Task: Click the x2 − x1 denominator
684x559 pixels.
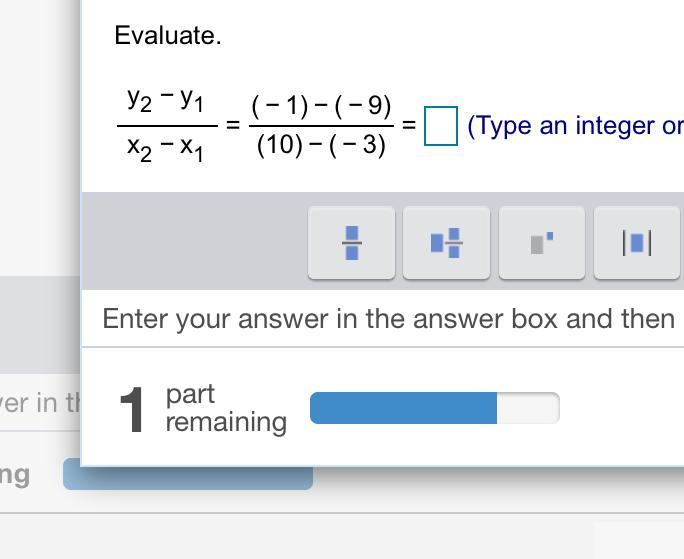Action: [166, 146]
